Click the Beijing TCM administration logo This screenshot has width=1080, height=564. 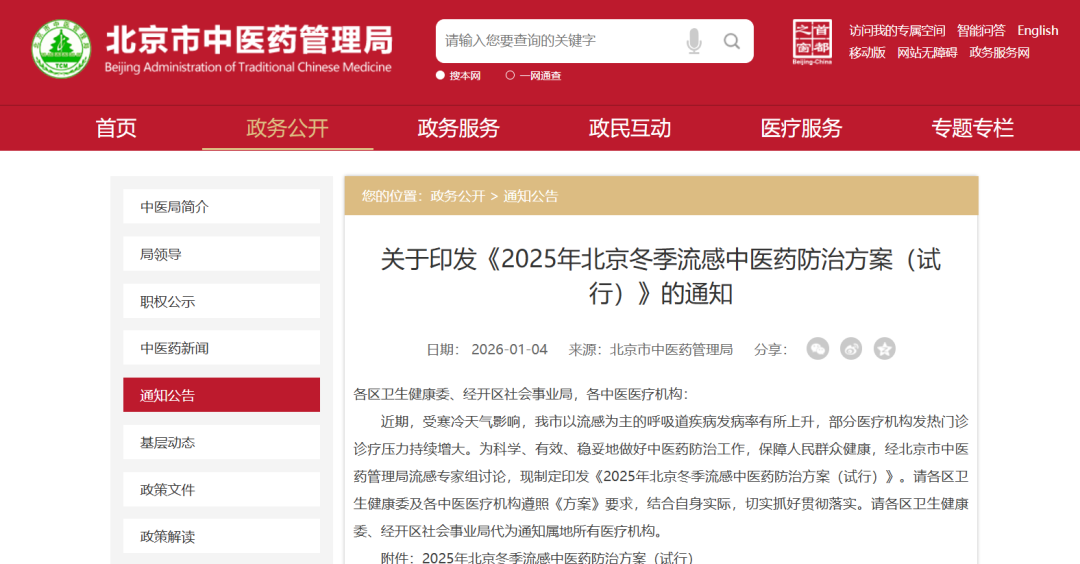tap(60, 49)
